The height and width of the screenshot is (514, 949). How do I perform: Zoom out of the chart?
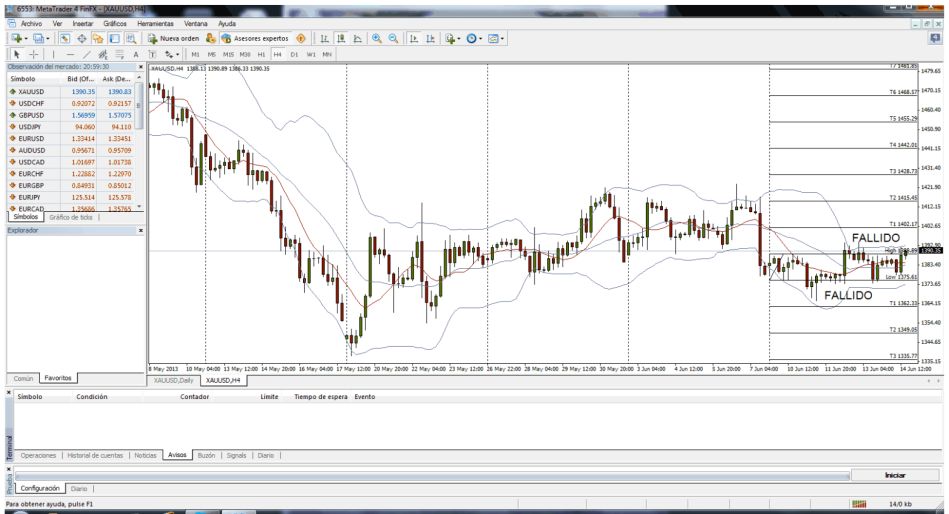click(x=391, y=38)
